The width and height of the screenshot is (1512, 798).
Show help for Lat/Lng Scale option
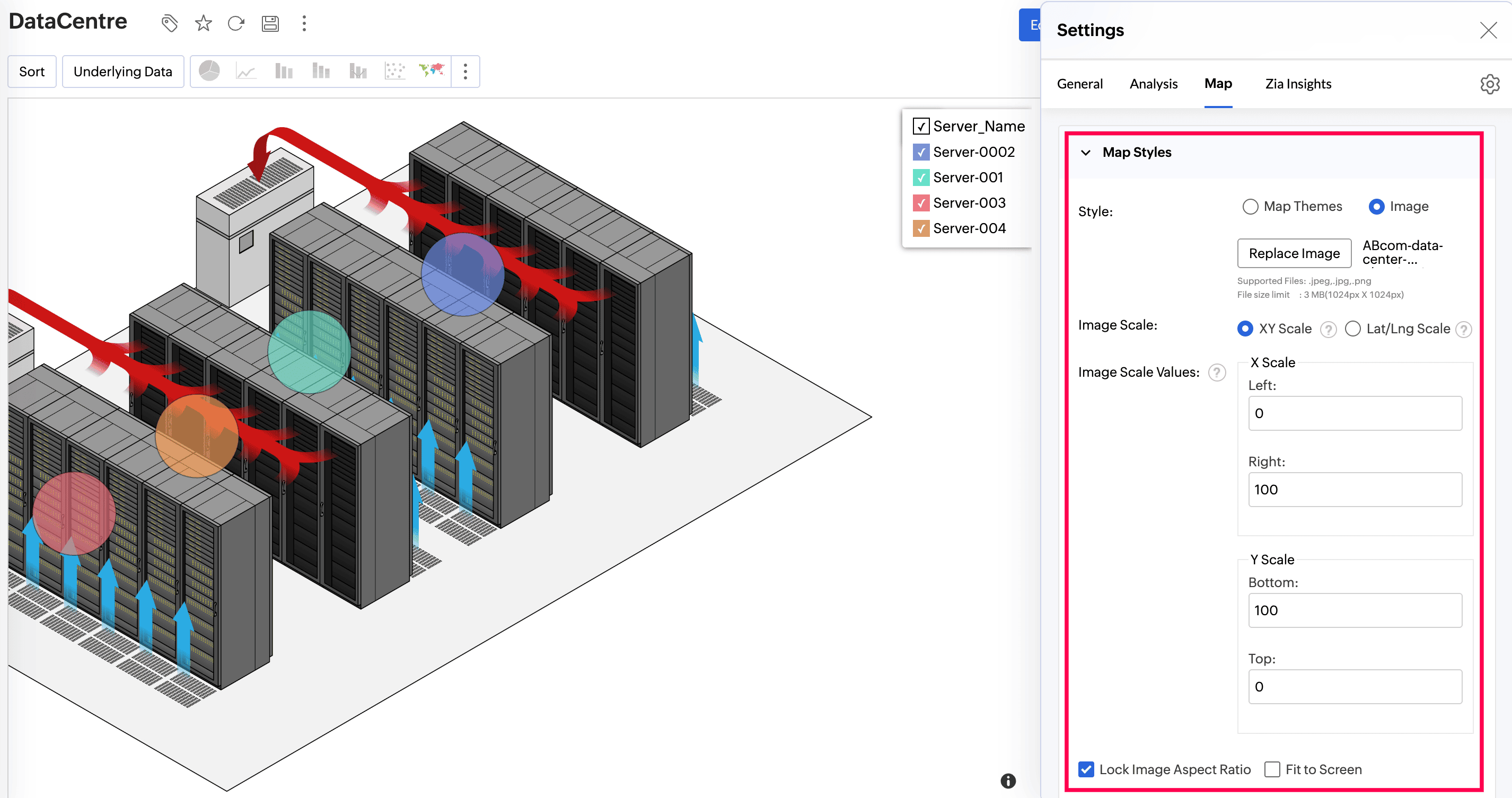click(1464, 329)
